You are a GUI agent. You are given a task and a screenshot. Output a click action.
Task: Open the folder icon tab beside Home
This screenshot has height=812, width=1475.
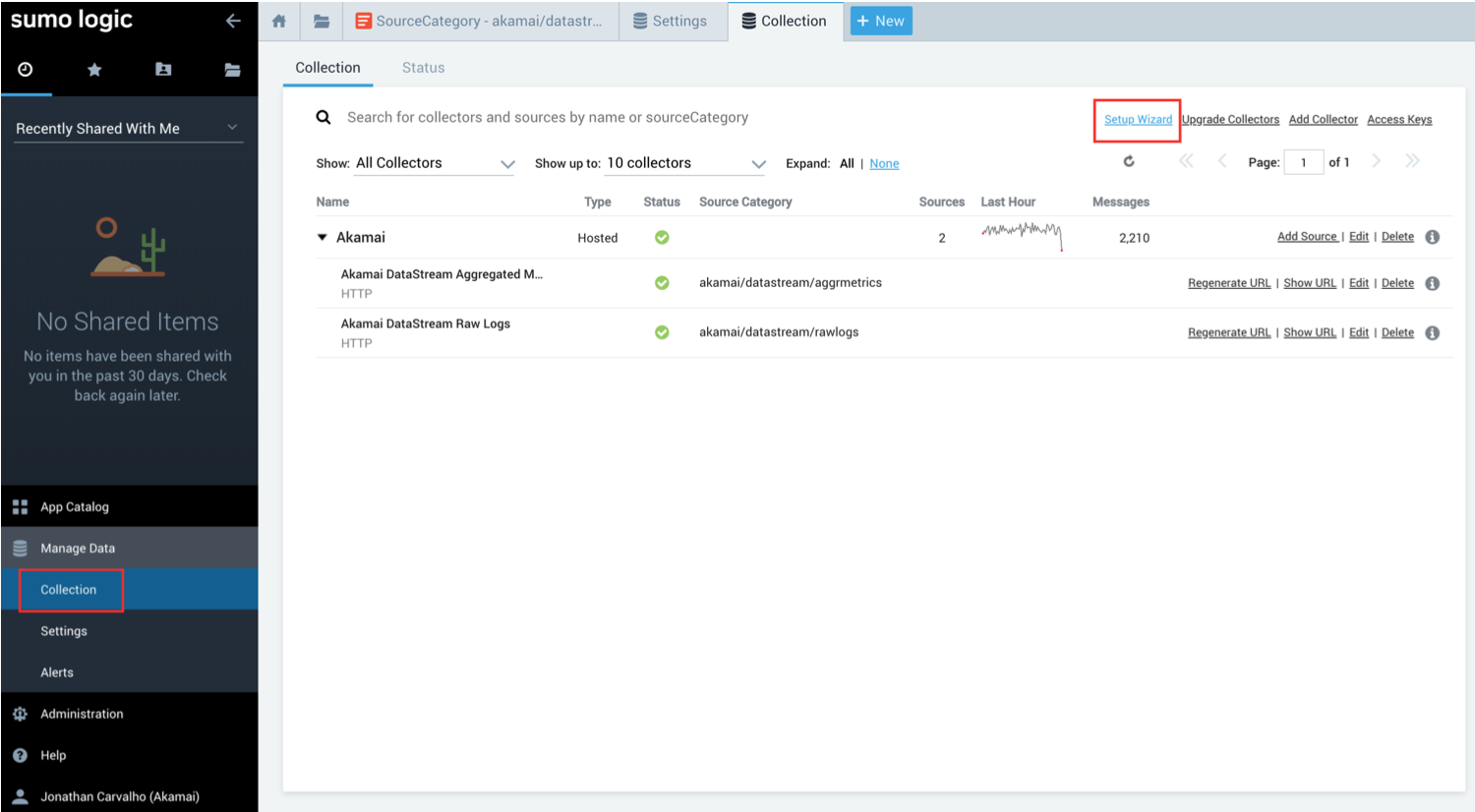point(322,21)
